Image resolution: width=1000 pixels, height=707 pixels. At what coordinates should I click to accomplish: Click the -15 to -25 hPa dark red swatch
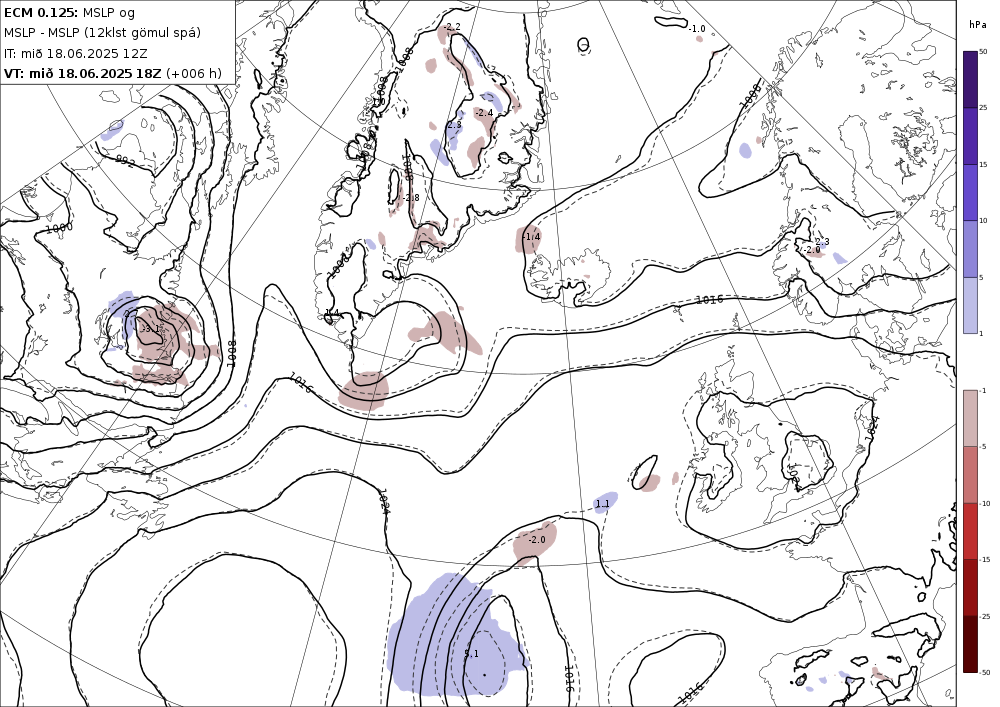970,587
